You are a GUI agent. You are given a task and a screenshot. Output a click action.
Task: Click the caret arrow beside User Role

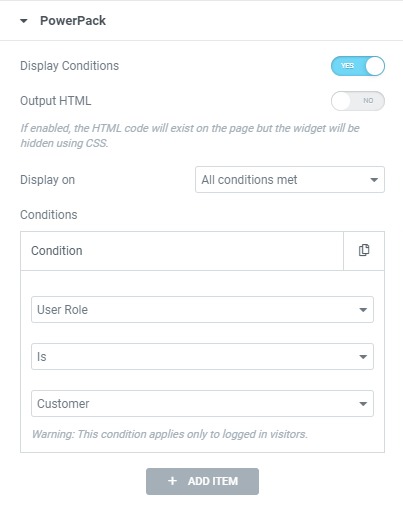[x=363, y=310]
